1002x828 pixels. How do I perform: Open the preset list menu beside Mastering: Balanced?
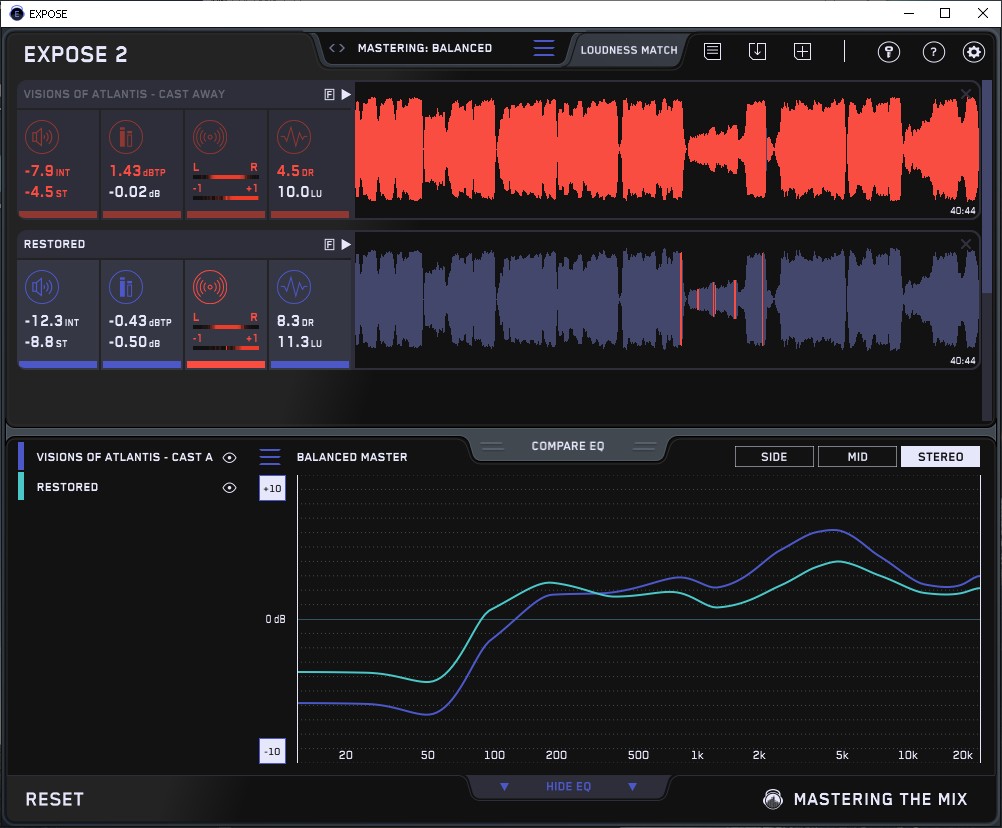click(544, 48)
